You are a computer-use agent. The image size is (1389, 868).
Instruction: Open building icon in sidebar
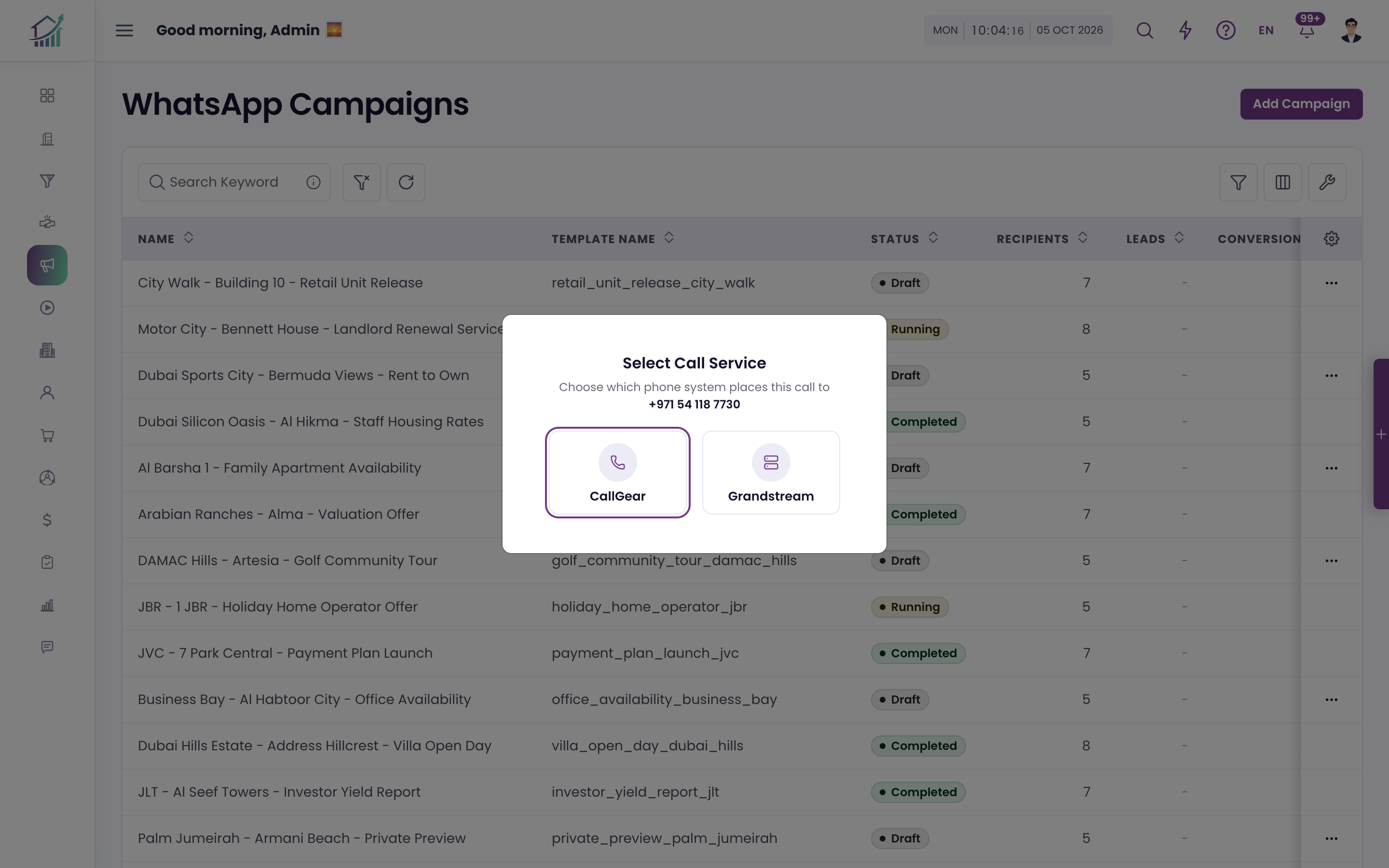(47, 139)
